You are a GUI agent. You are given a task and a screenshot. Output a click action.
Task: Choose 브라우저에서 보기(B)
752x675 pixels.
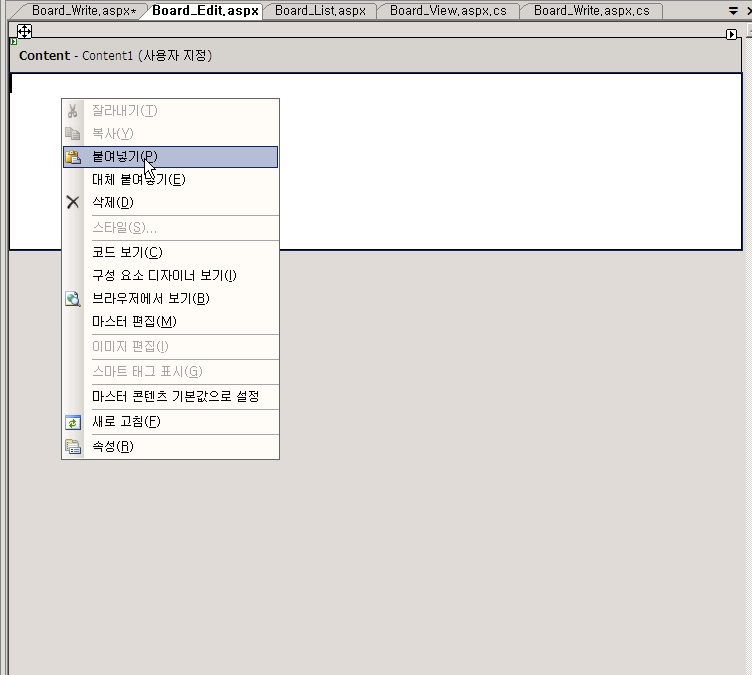[x=170, y=298]
